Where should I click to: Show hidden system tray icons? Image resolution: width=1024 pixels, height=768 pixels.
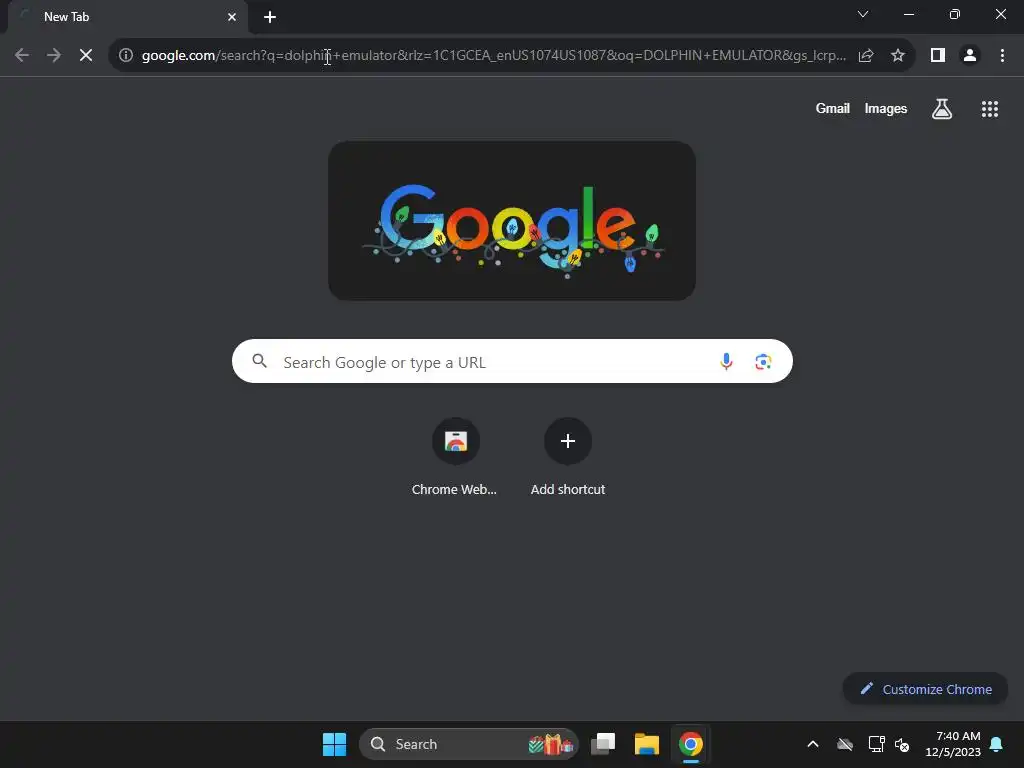(813, 744)
